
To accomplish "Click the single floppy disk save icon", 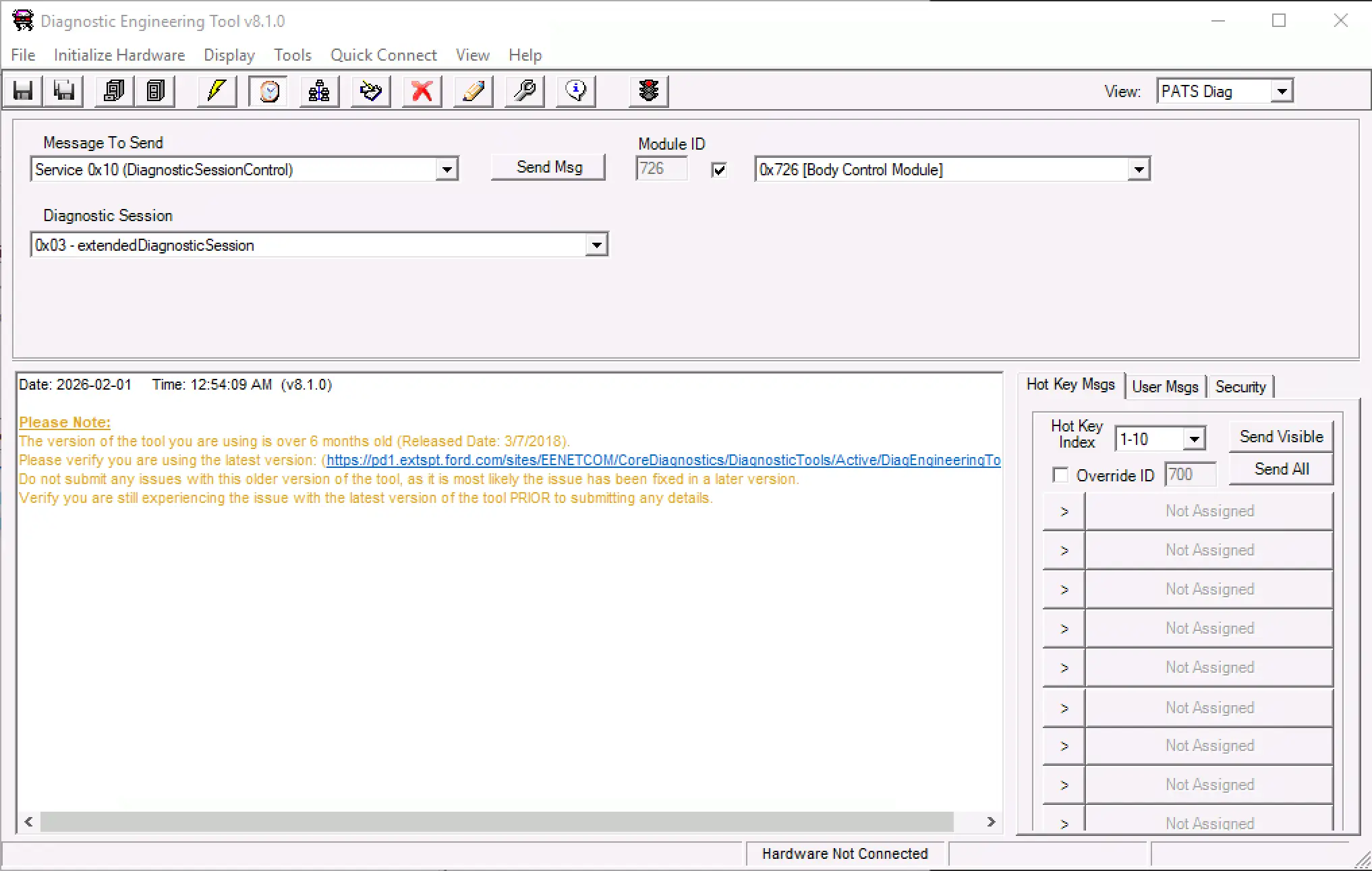I will pos(23,91).
